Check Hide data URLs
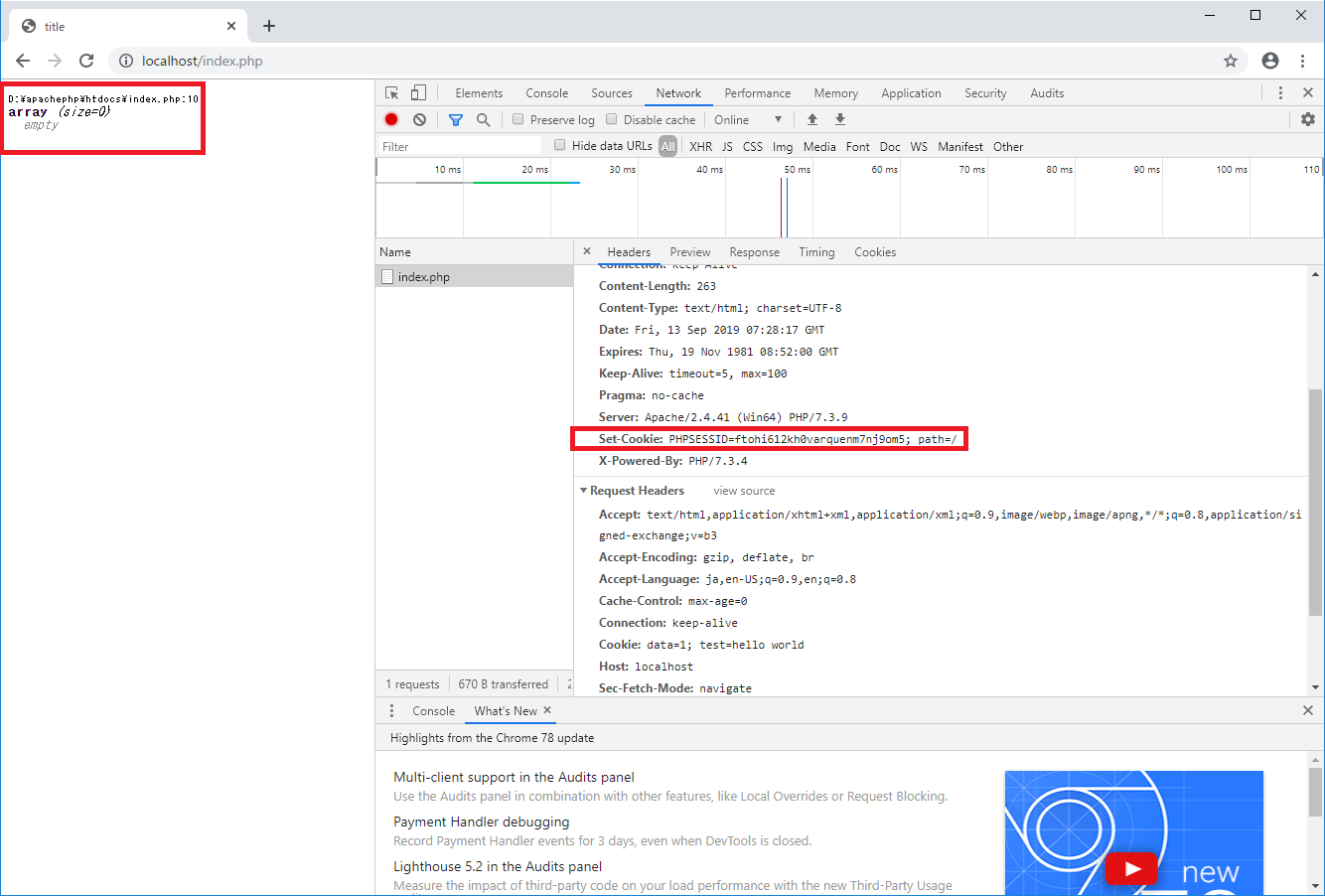The width and height of the screenshot is (1325, 896). (x=560, y=145)
